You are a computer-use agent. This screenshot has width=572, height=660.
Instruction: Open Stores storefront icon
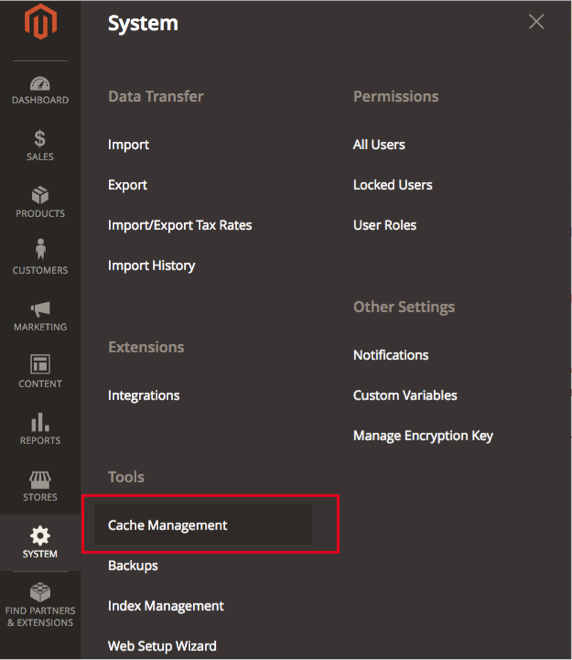40,480
